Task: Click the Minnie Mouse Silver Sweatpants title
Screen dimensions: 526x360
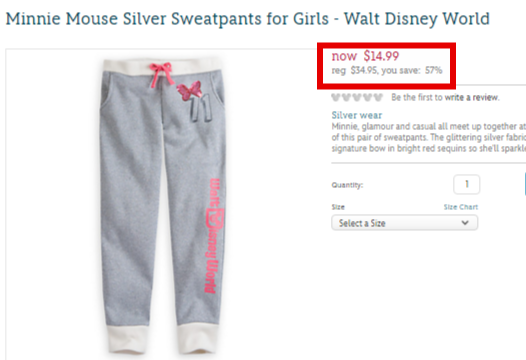Action: [248, 19]
